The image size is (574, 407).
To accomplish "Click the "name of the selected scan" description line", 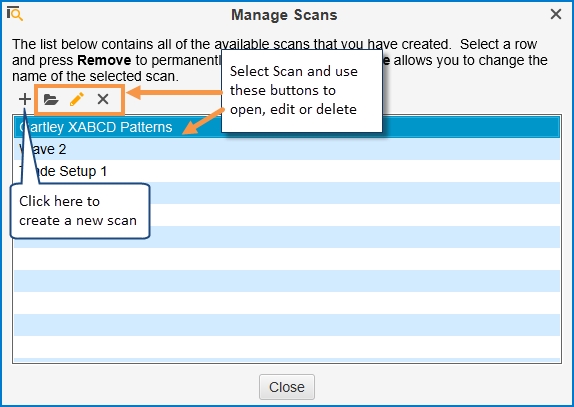I will click(x=95, y=76).
